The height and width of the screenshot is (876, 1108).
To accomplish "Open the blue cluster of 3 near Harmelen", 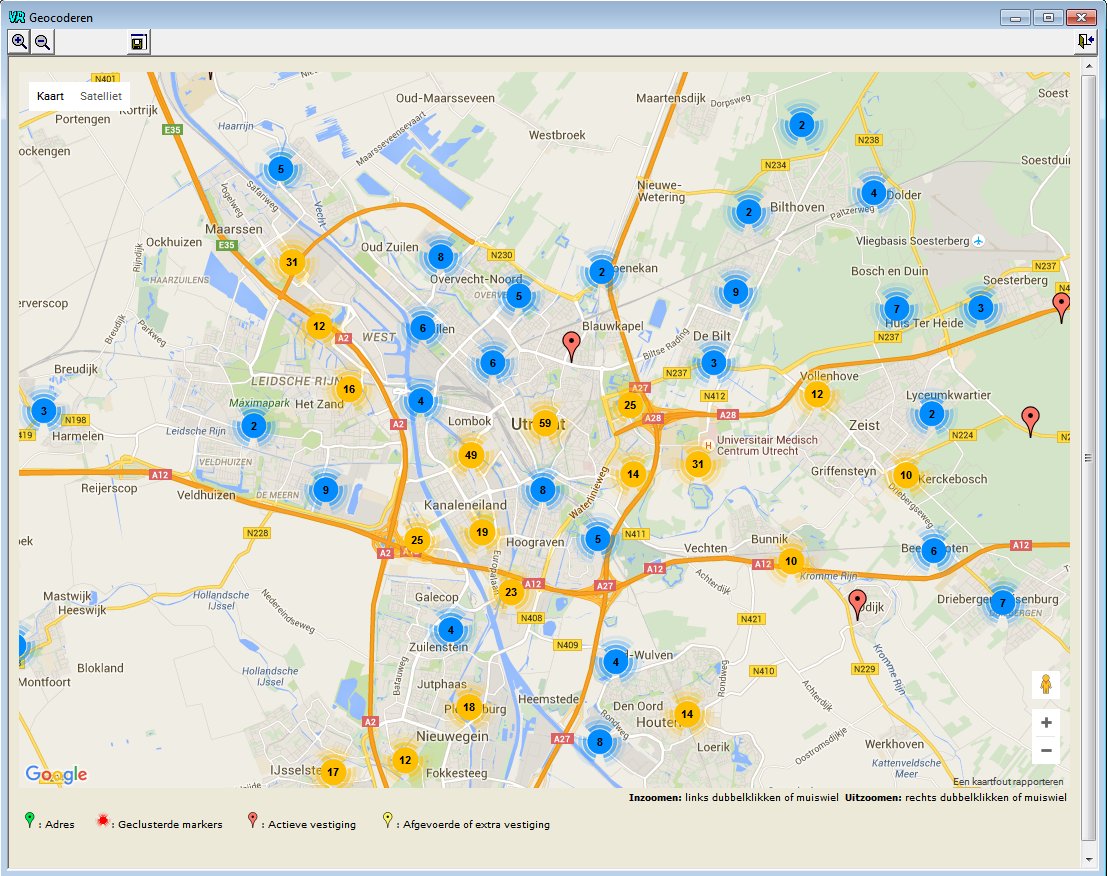I will (44, 411).
